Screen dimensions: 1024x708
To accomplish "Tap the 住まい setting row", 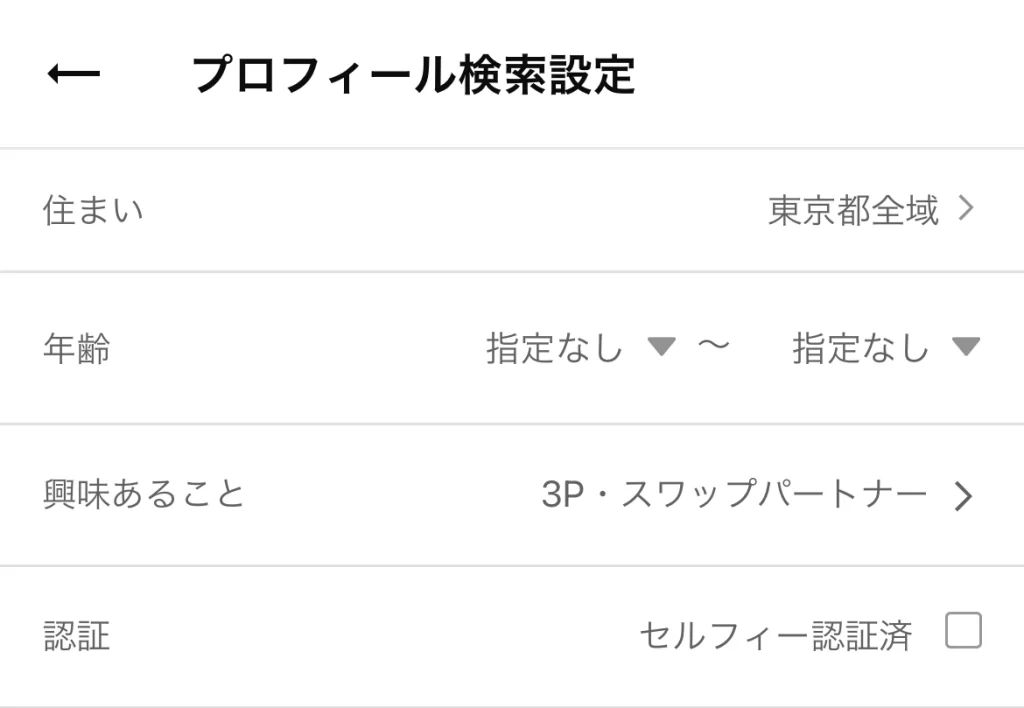I will point(92,210).
